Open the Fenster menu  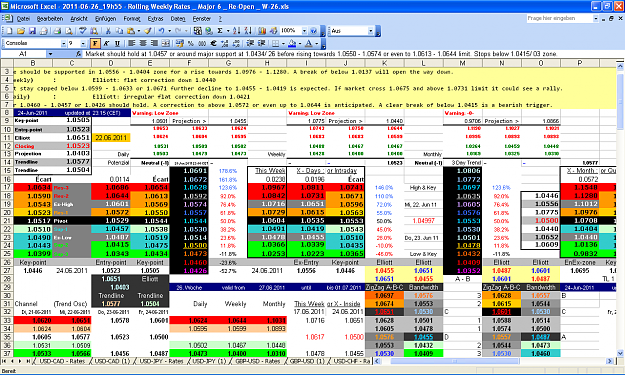coord(202,19)
